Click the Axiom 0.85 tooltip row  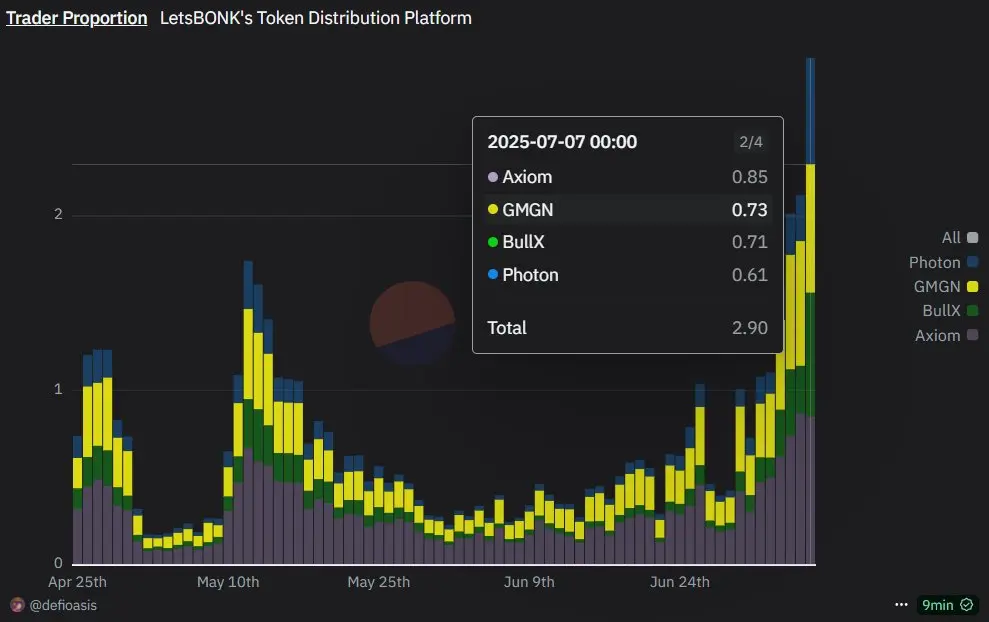(x=628, y=177)
